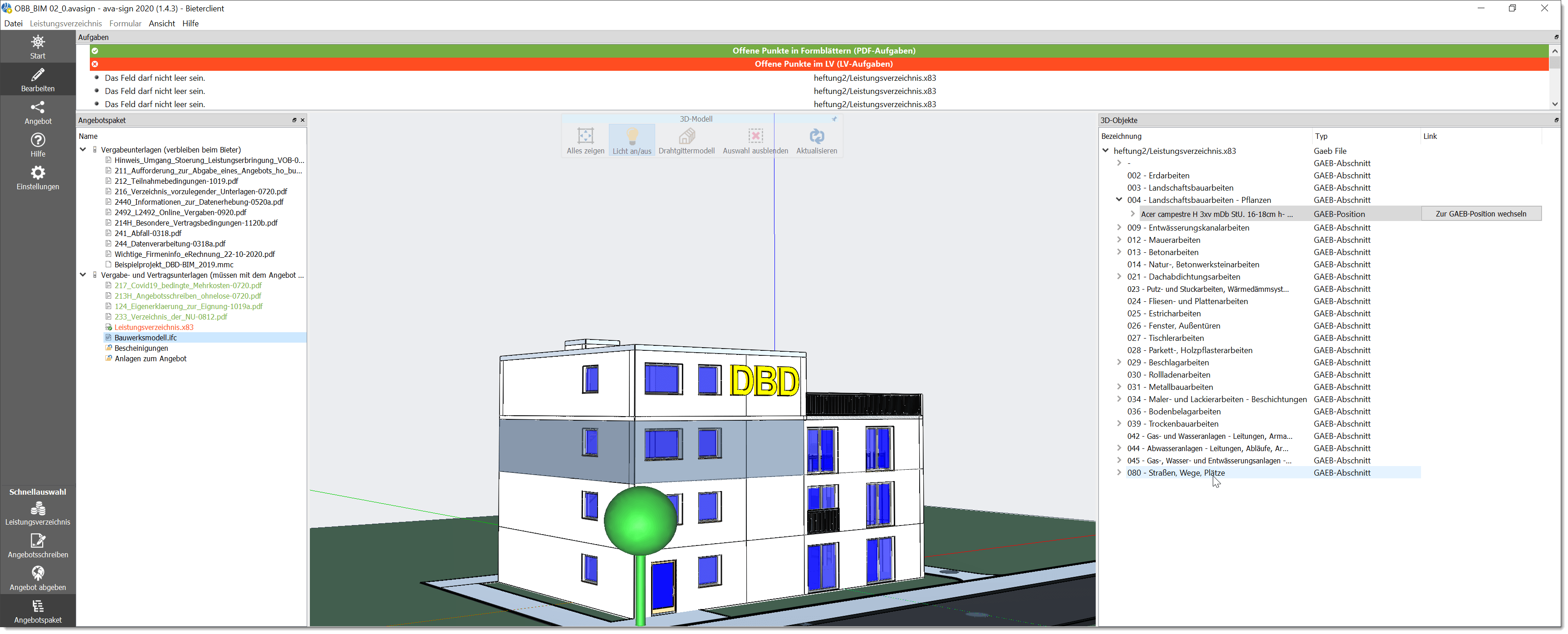1568x634 pixels.
Task: Expand 021 - Dachabdichtungsarbeiten node
Action: click(x=1118, y=276)
